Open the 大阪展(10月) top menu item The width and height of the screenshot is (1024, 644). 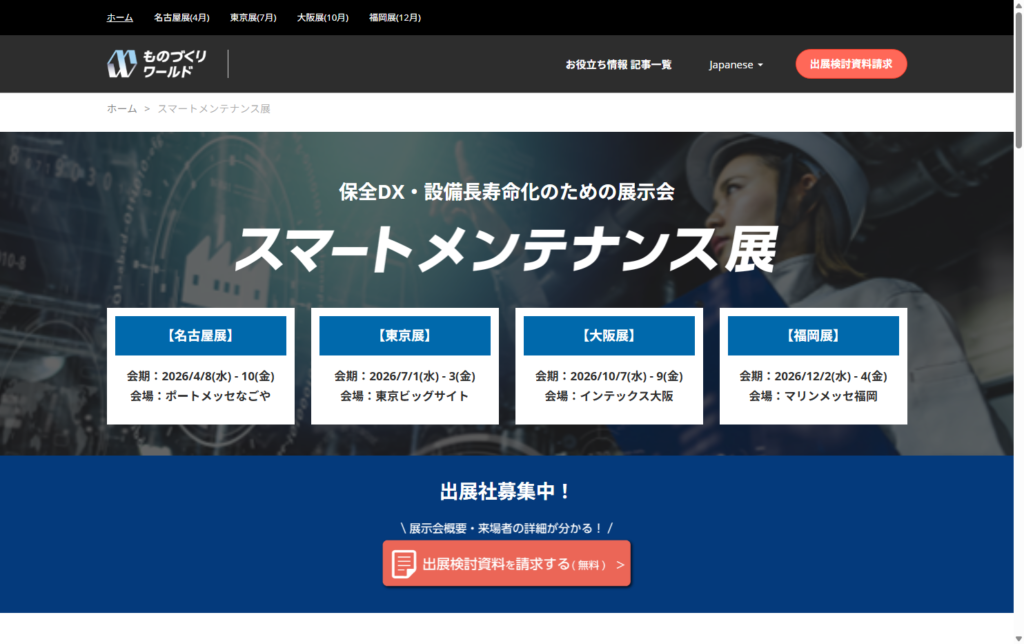coord(323,18)
